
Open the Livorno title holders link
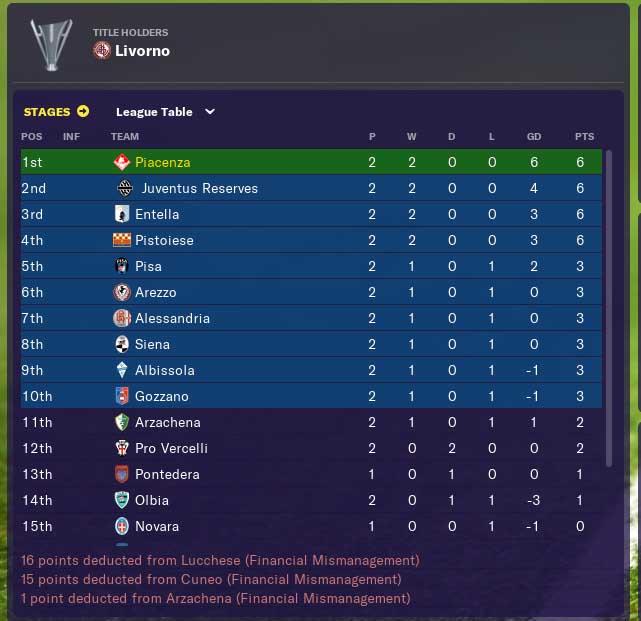point(142,51)
